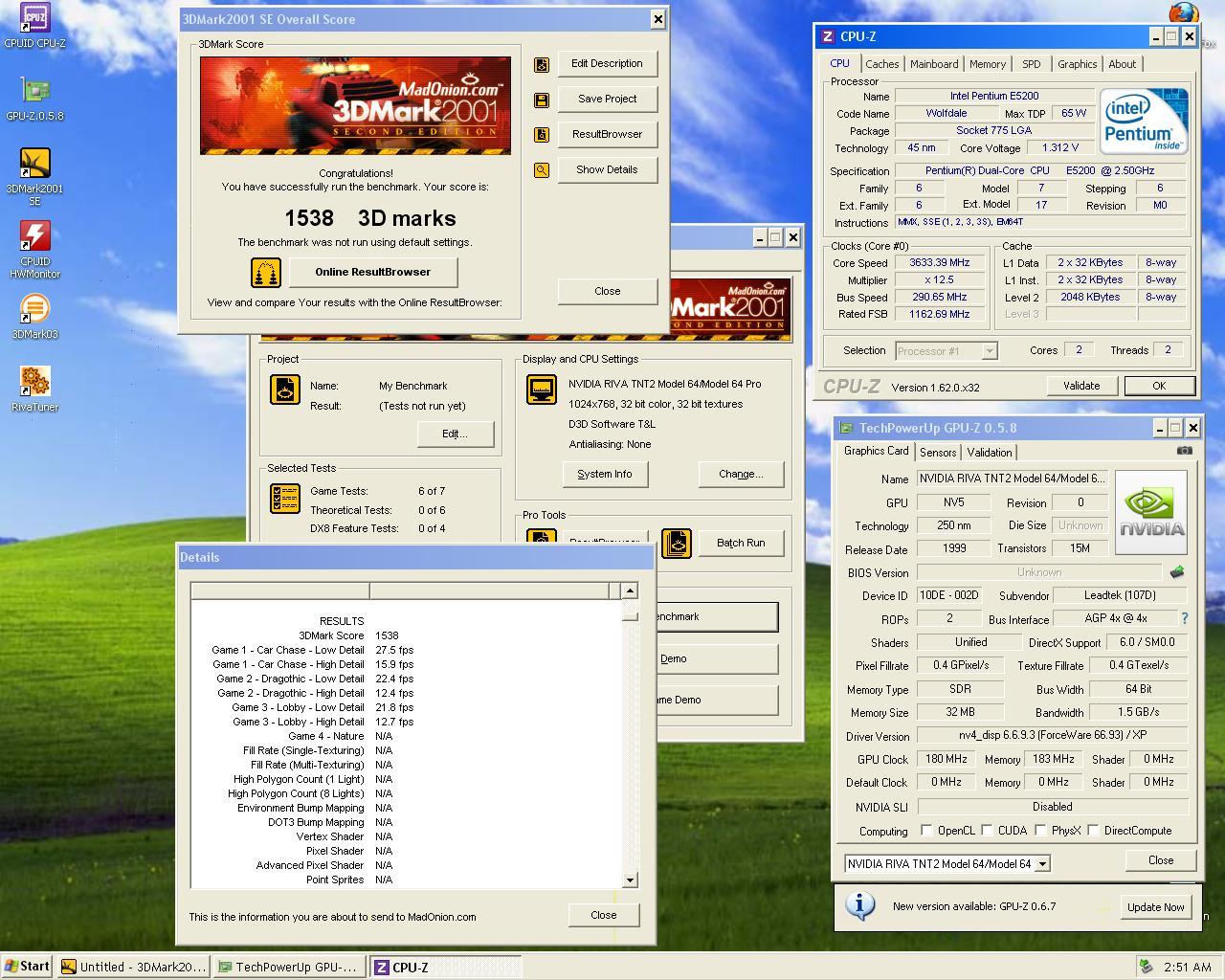Click the NVIDIA logo in GPU-Z
This screenshot has width=1225, height=980.
point(1151,512)
